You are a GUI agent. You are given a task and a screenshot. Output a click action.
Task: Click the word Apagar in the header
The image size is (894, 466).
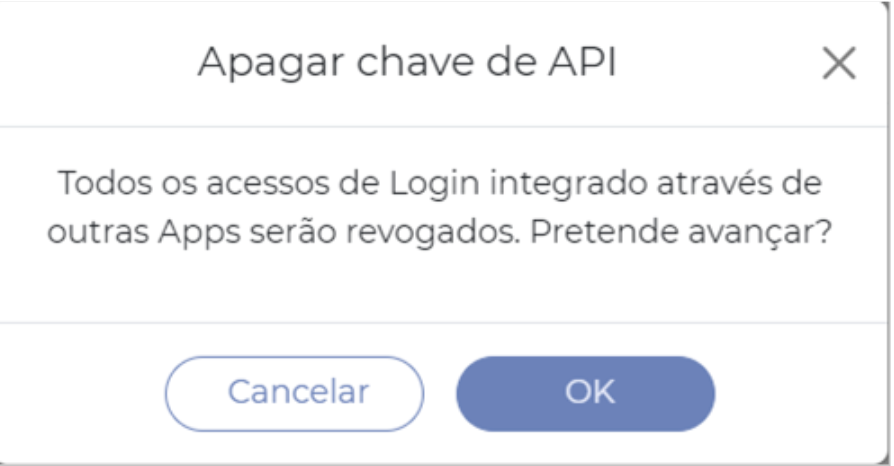coord(271,63)
